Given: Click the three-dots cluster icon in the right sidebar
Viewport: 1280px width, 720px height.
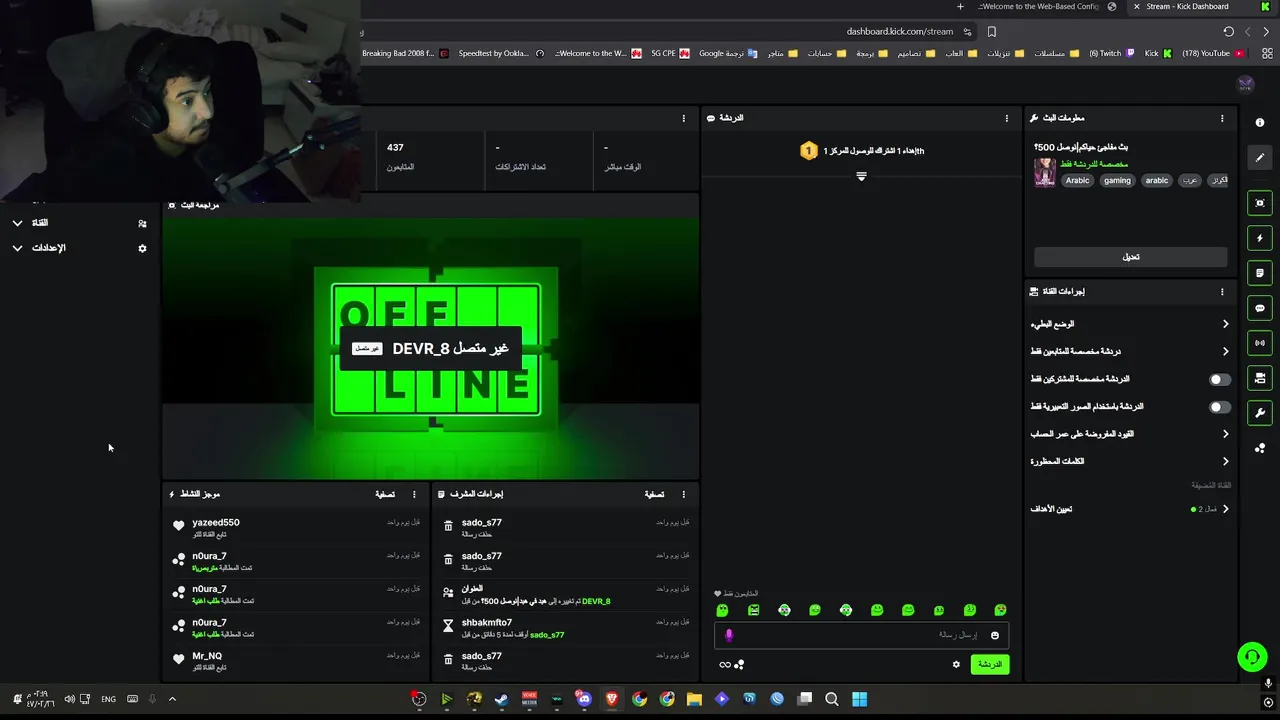Looking at the screenshot, I should click(x=1260, y=448).
